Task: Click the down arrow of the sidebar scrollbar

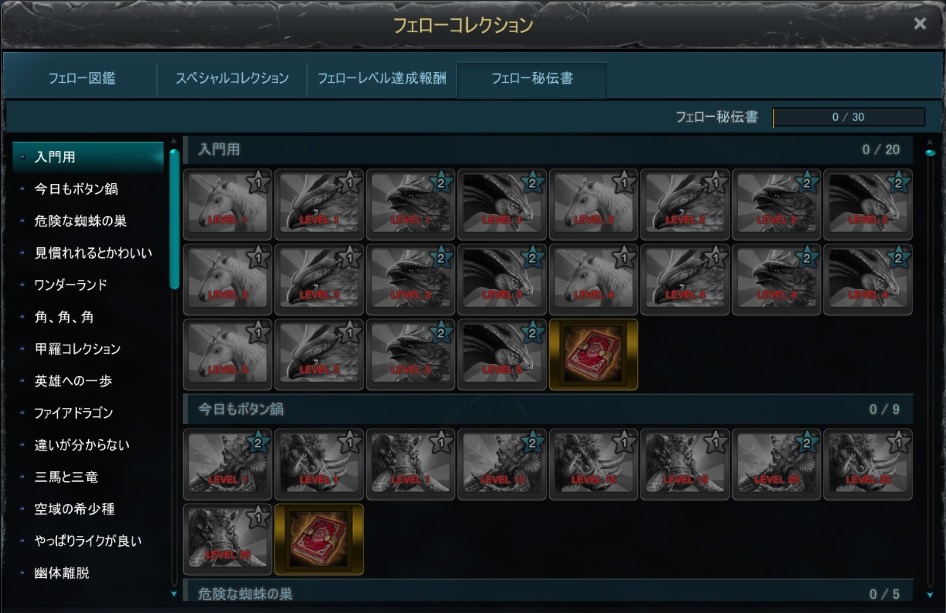Action: 174,594
